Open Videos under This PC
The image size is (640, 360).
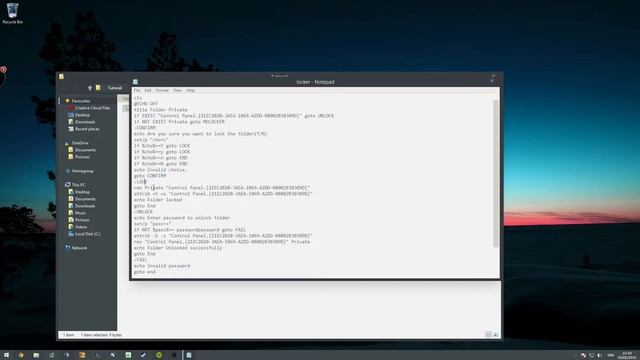click(x=81, y=227)
